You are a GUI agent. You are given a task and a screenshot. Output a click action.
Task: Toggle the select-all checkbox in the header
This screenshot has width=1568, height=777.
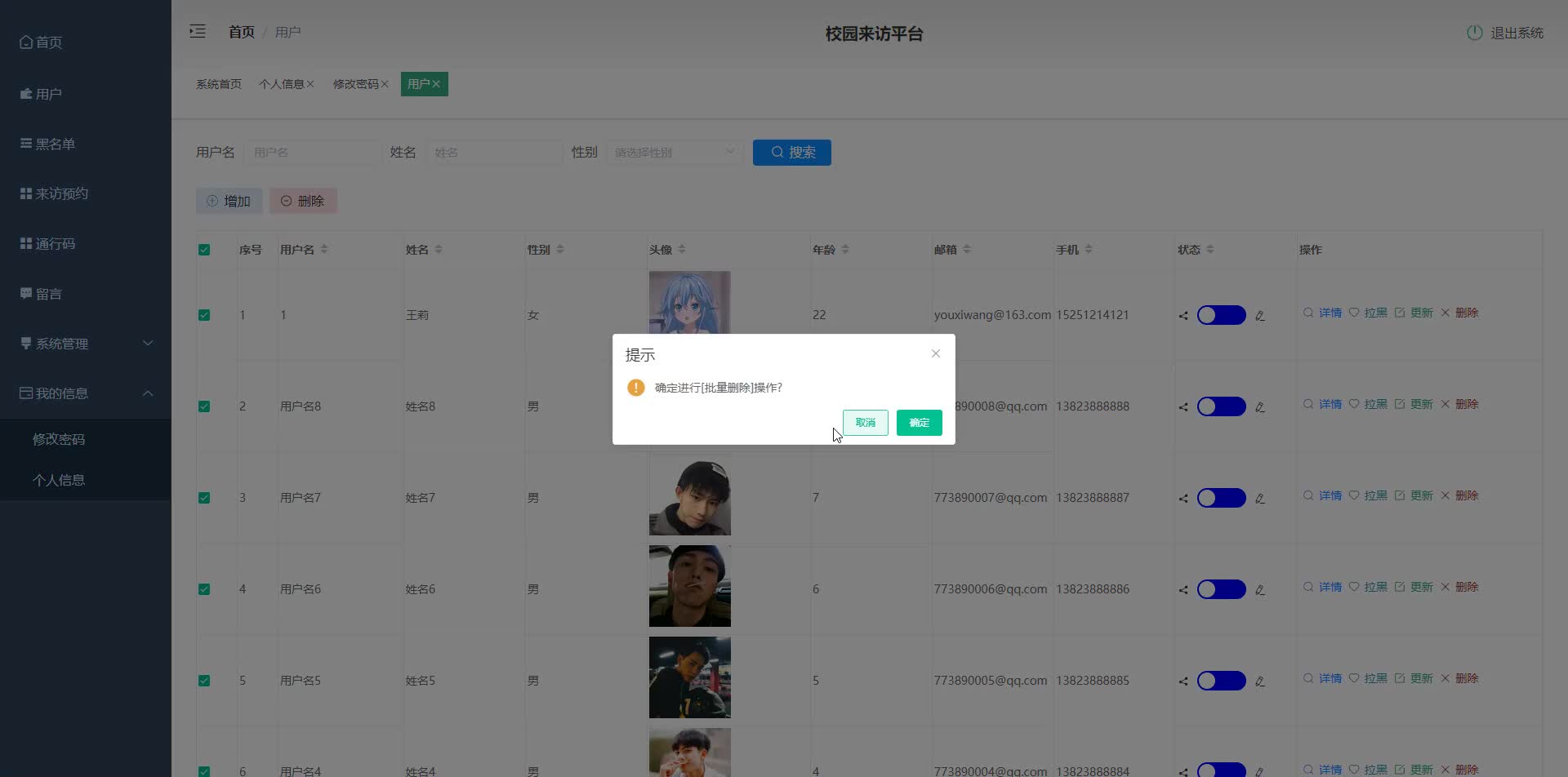(204, 250)
